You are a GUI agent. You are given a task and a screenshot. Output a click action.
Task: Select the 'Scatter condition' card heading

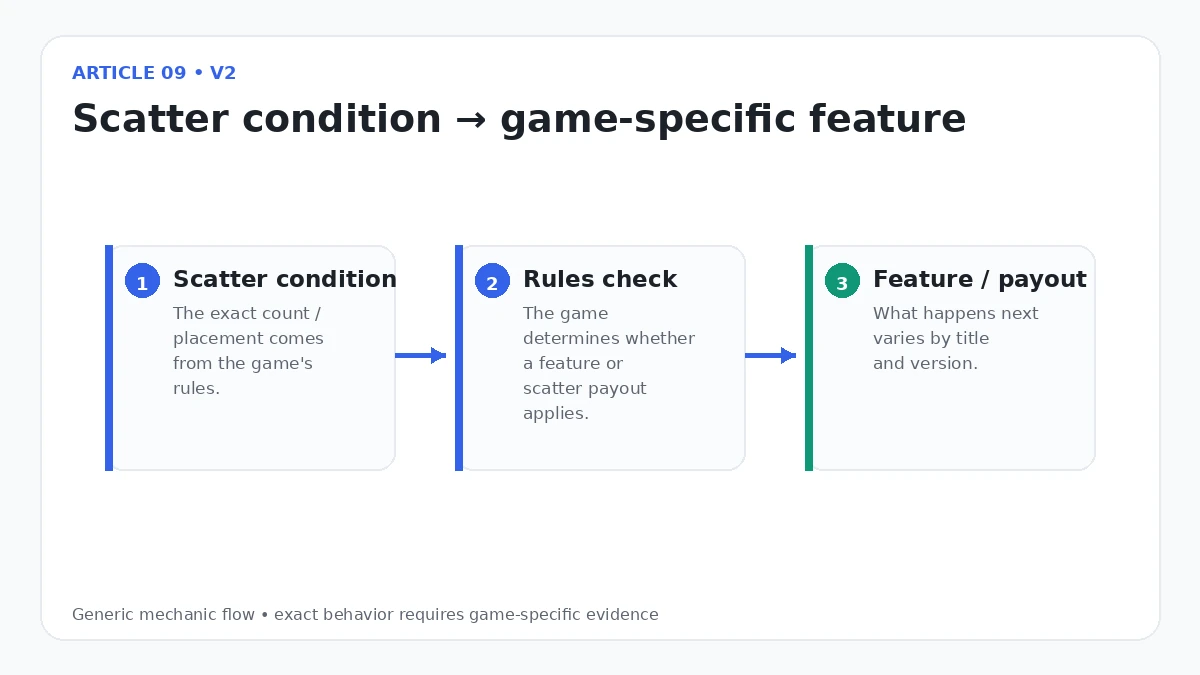pos(284,279)
